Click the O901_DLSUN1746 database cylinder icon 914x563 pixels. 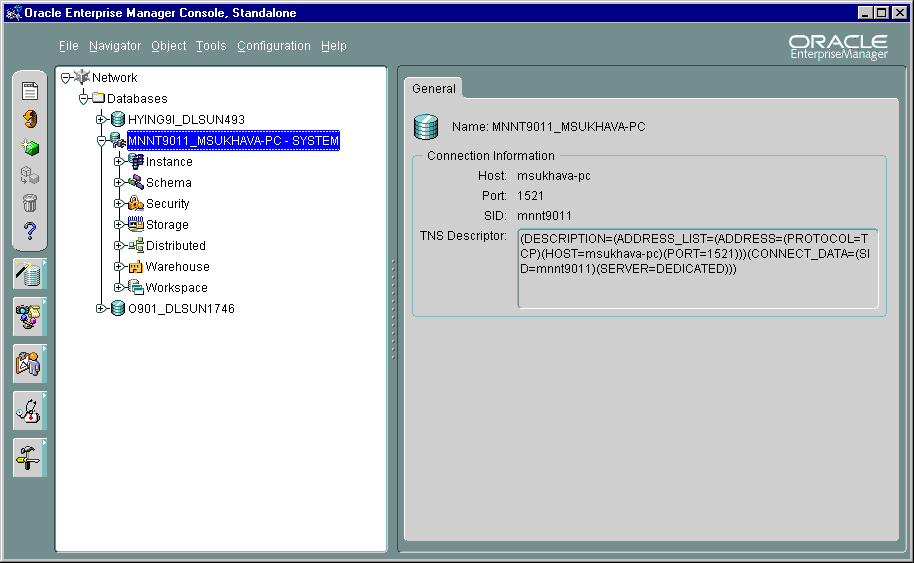tap(118, 308)
